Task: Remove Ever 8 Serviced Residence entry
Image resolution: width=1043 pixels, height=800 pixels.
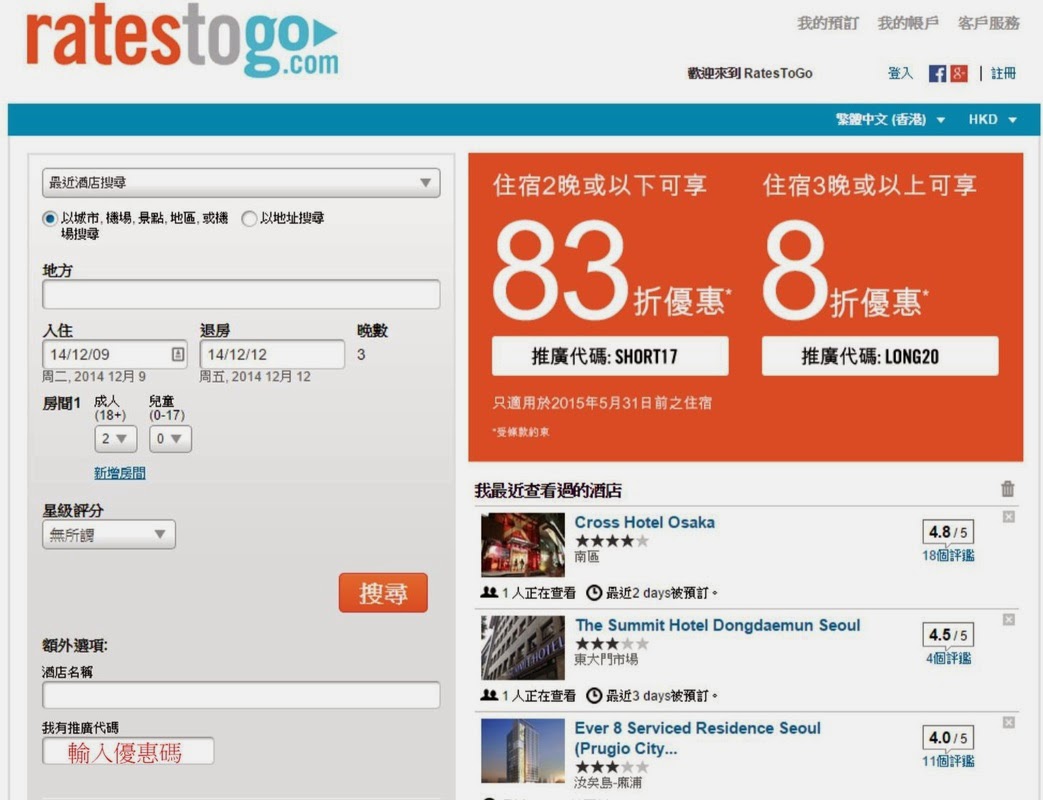Action: tap(1008, 723)
